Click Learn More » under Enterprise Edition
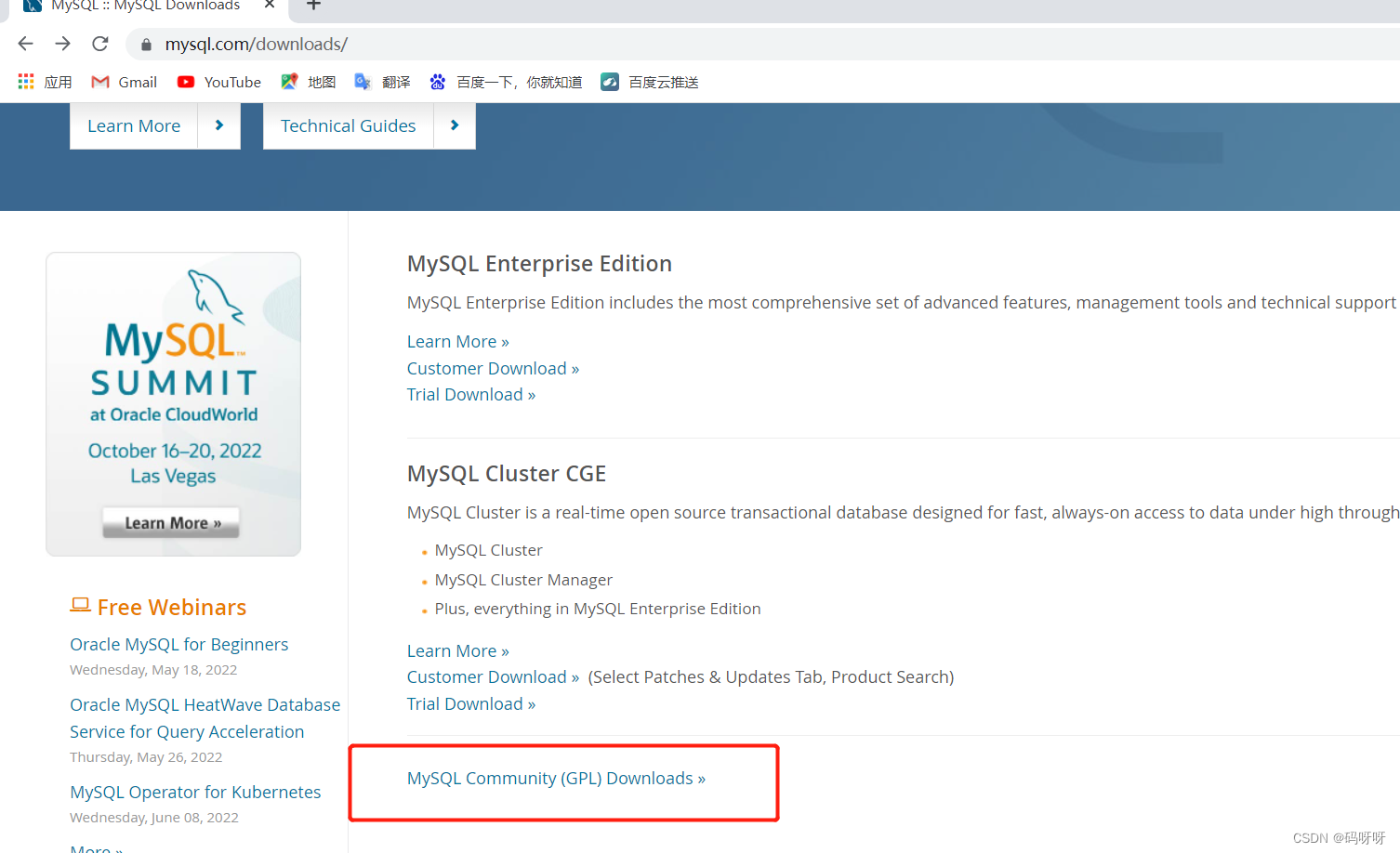 point(458,342)
